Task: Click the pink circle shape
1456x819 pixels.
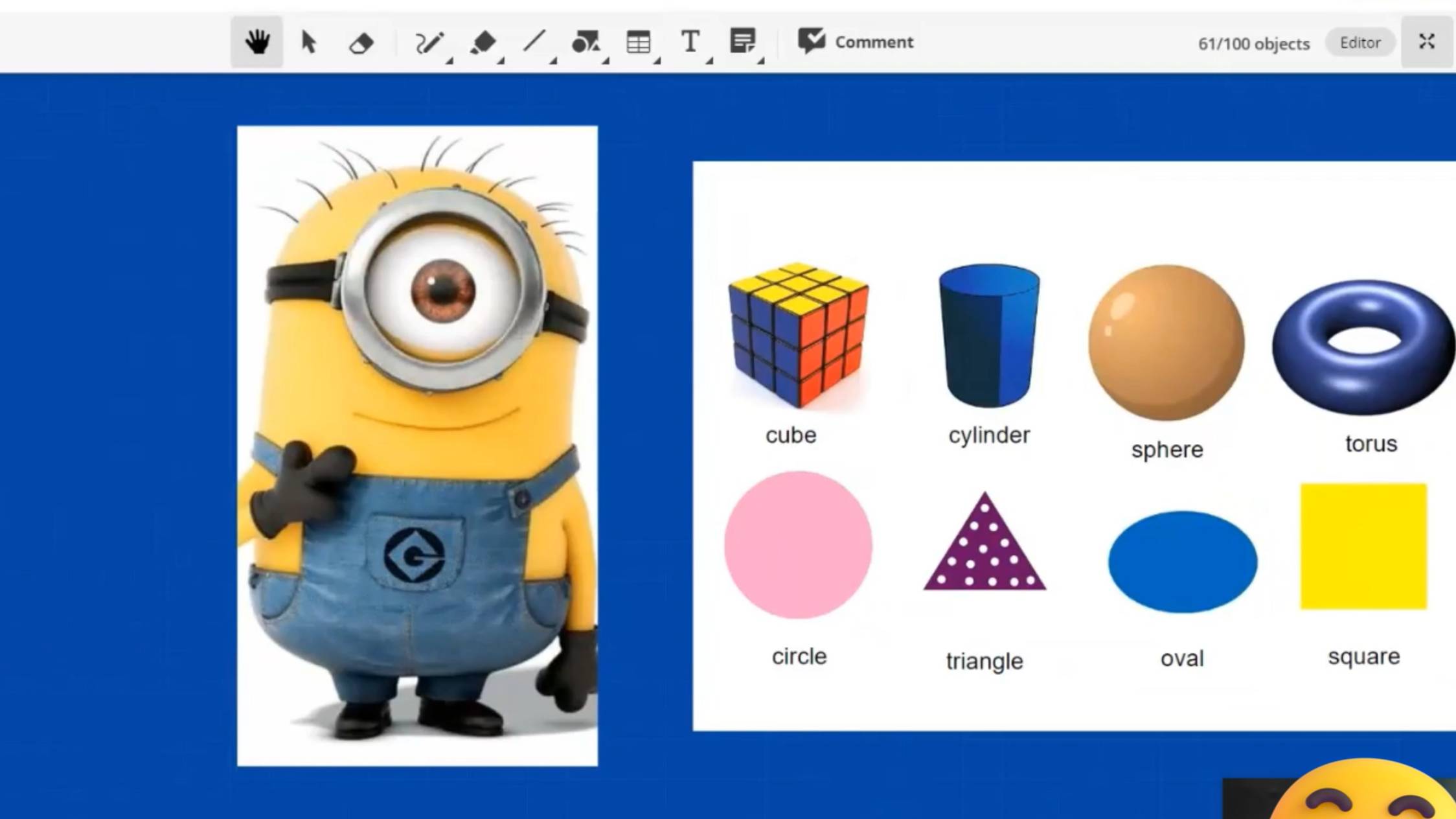Action: (798, 545)
